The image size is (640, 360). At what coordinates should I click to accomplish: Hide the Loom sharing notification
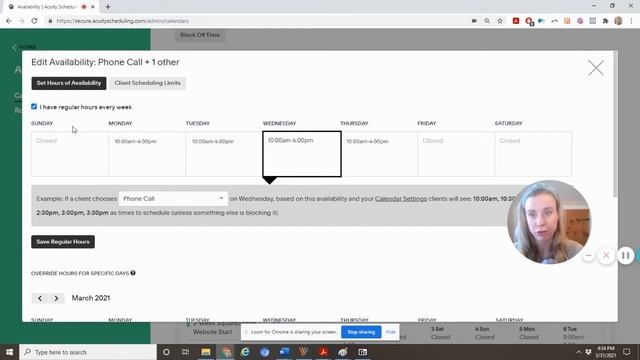[390, 332]
